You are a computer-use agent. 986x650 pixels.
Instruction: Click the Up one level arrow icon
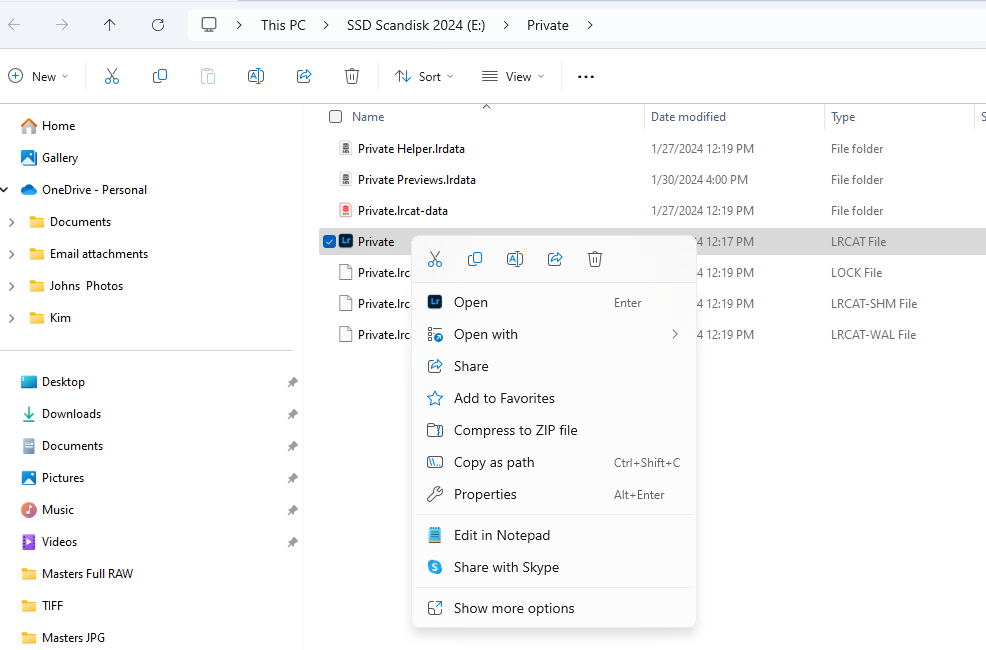(109, 25)
